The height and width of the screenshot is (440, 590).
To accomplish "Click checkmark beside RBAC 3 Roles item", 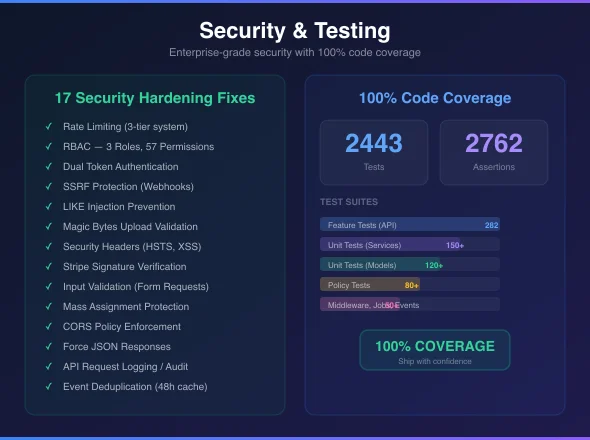I will point(49,146).
